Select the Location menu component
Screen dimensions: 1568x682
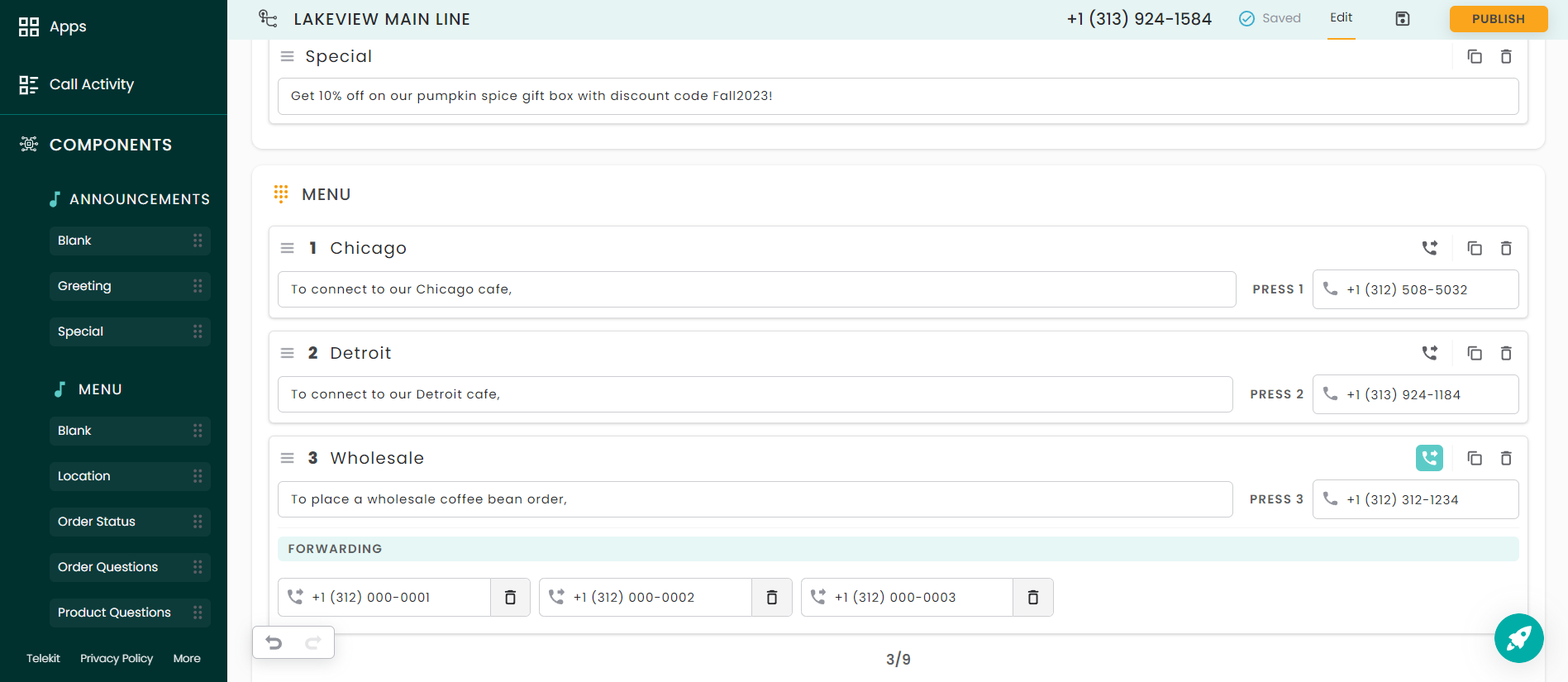(x=130, y=476)
